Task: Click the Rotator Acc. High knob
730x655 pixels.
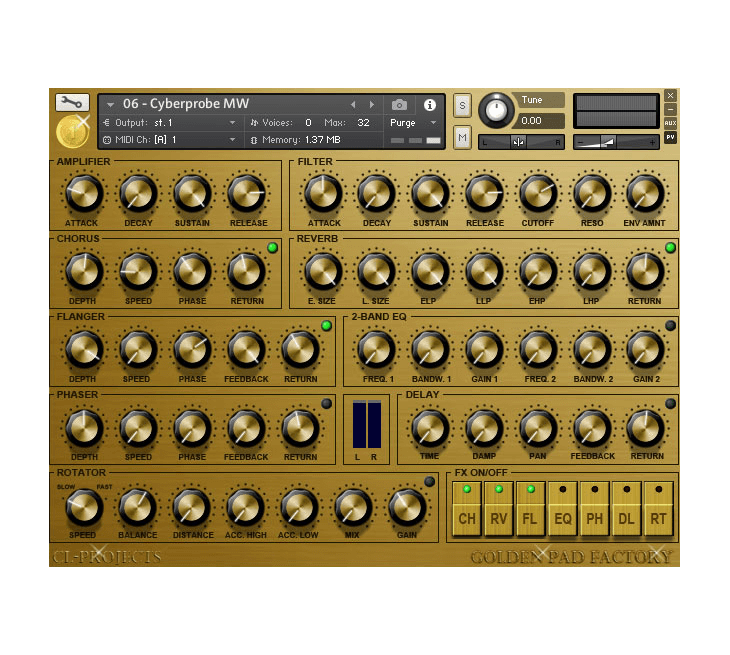Action: pyautogui.click(x=245, y=506)
